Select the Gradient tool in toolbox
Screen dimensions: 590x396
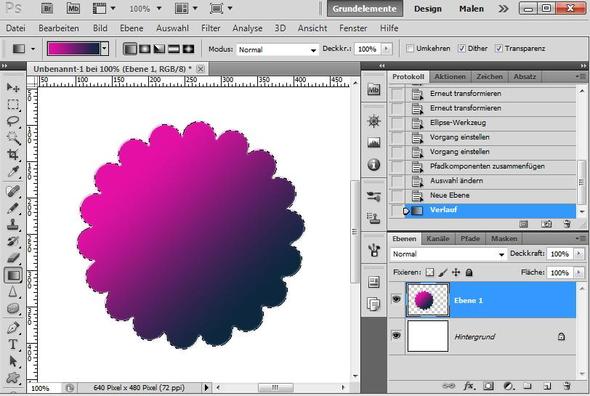click(x=13, y=275)
